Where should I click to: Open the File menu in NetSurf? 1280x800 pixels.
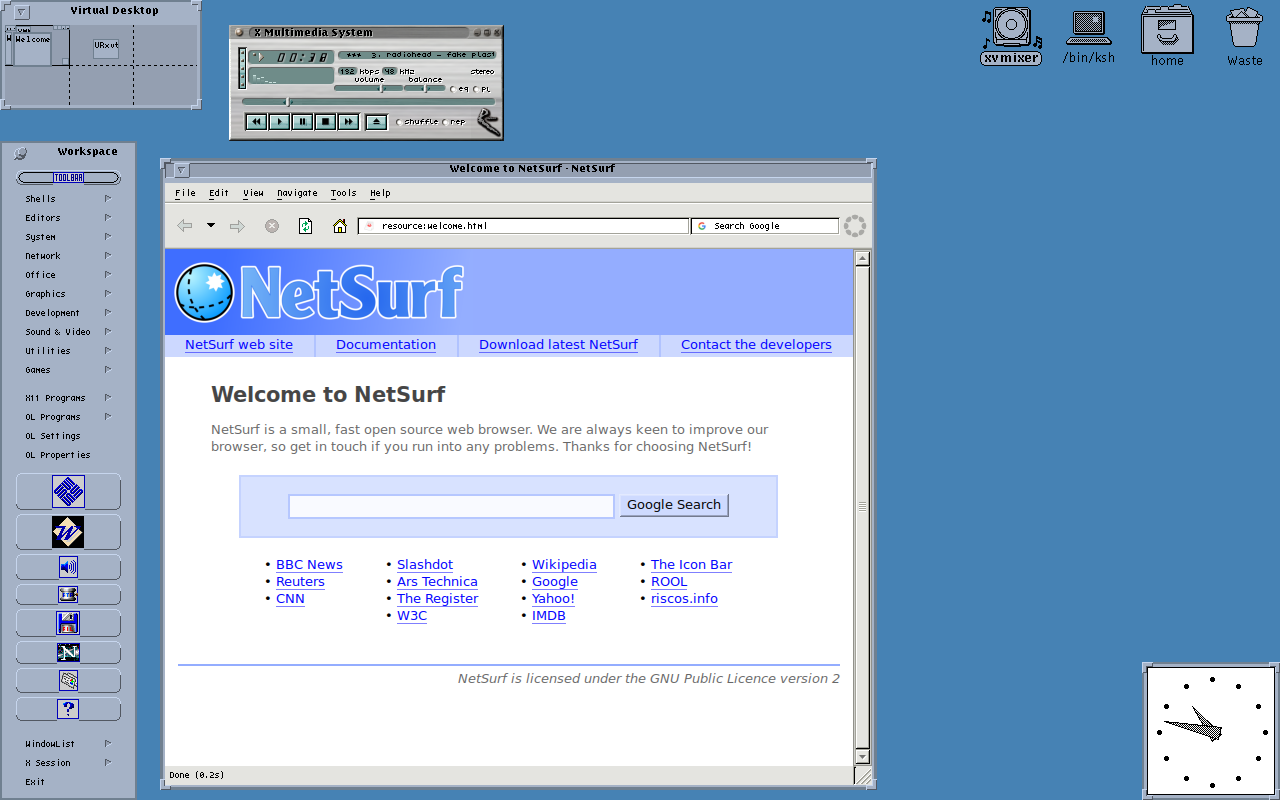tap(185, 193)
